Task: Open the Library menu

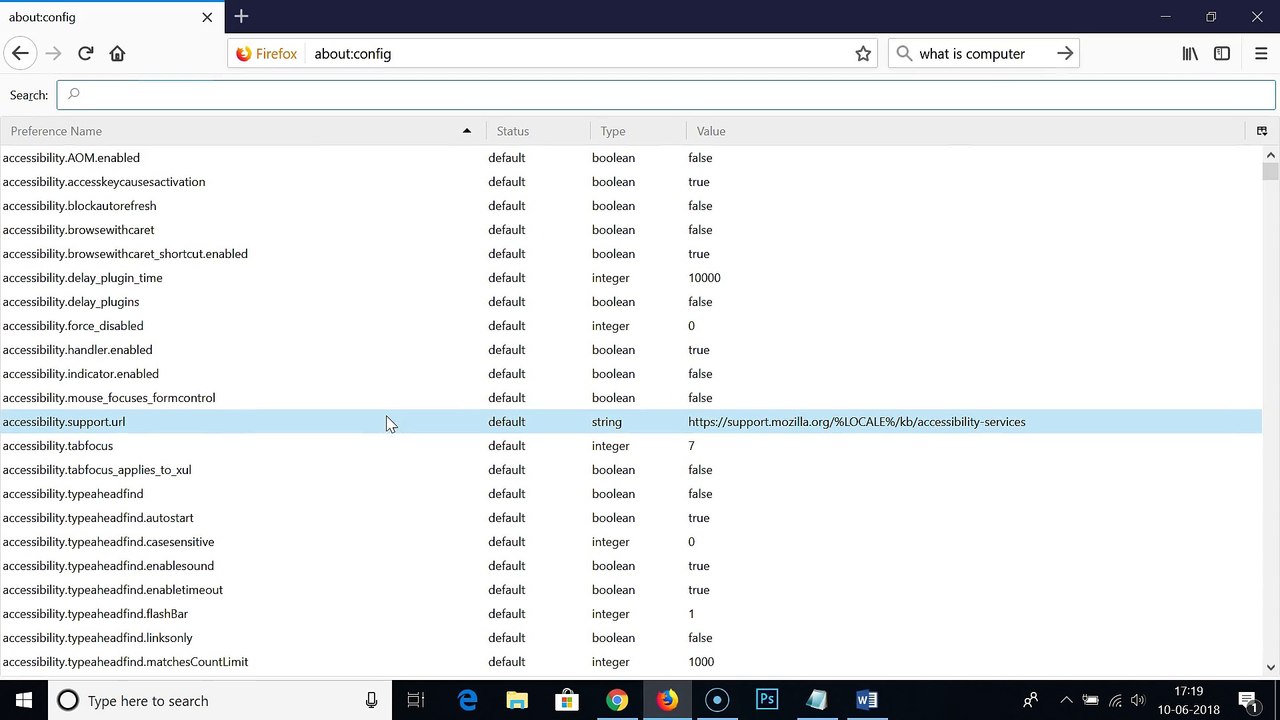Action: click(1190, 54)
